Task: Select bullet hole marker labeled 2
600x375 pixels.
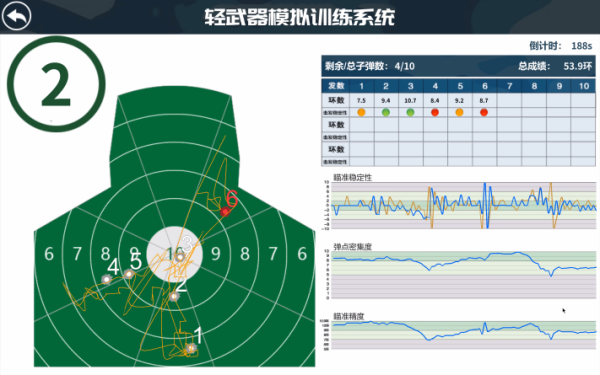Action: [174, 296]
